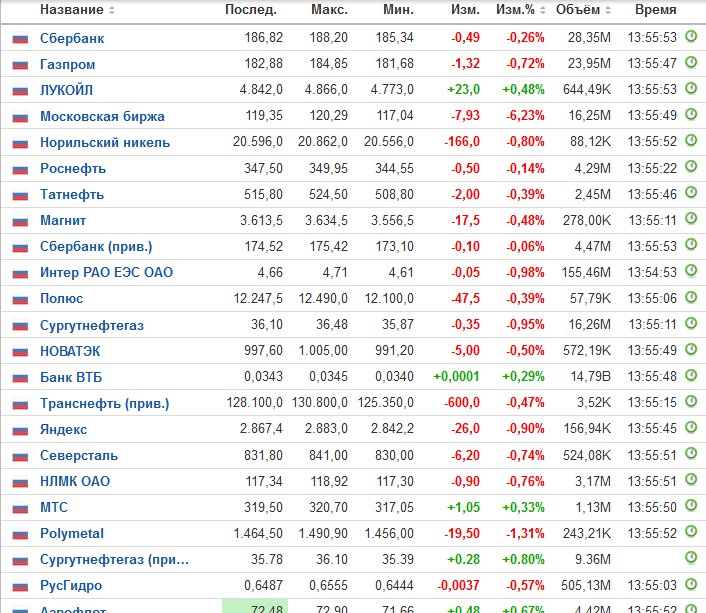Click the Russian flag next to Сбербанк

point(20,39)
